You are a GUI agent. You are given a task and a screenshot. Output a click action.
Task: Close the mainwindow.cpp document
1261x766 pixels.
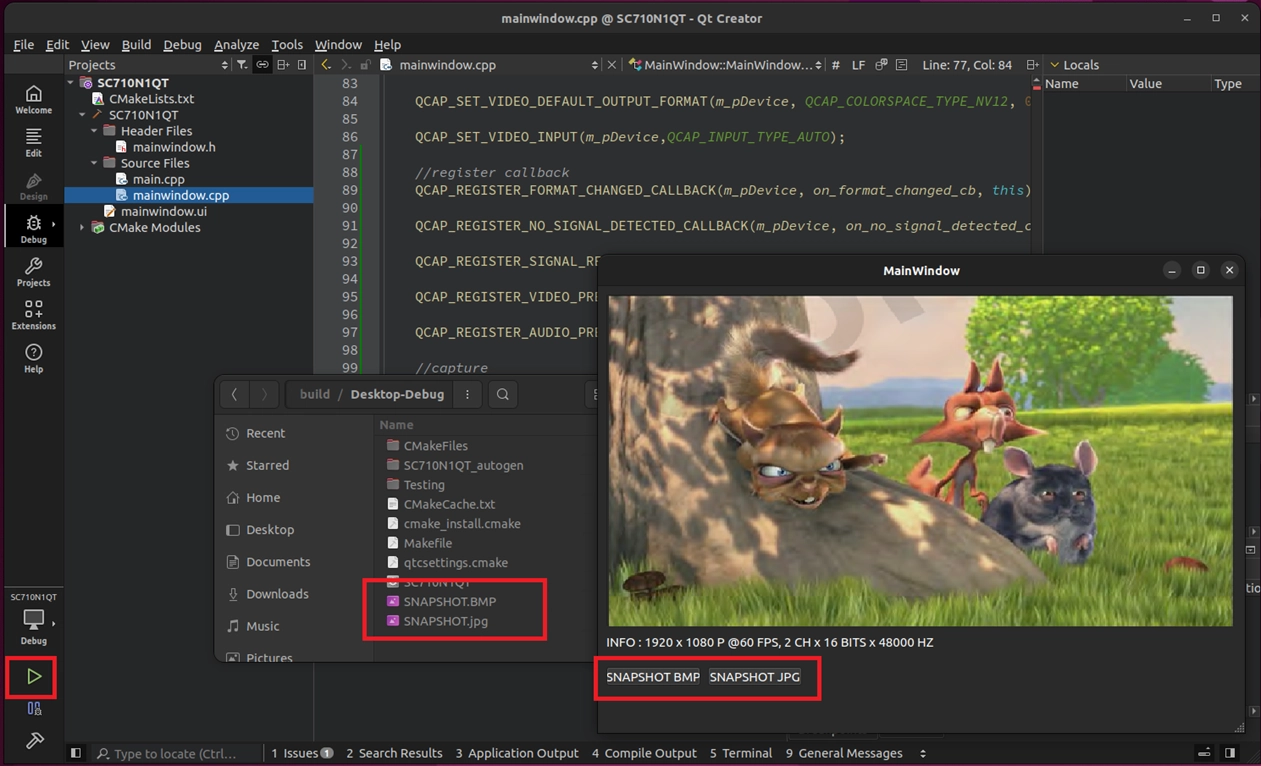612,65
